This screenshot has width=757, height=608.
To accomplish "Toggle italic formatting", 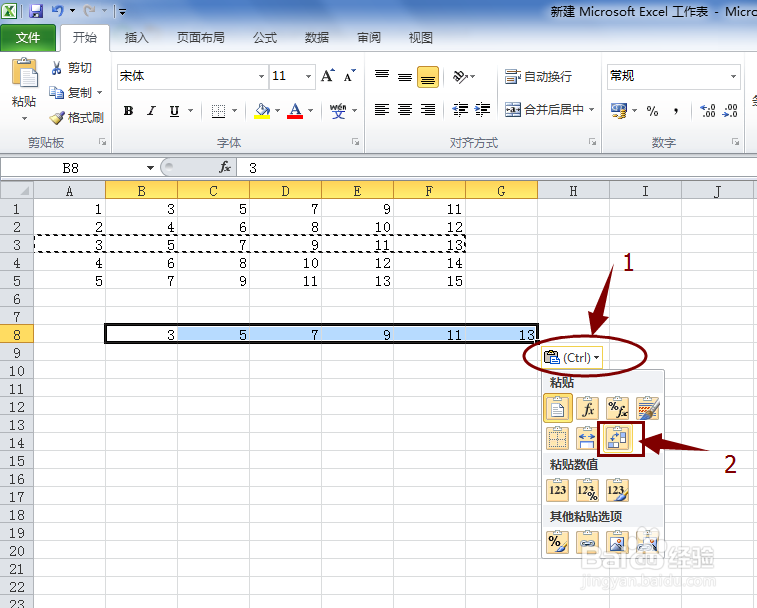I will (x=152, y=111).
